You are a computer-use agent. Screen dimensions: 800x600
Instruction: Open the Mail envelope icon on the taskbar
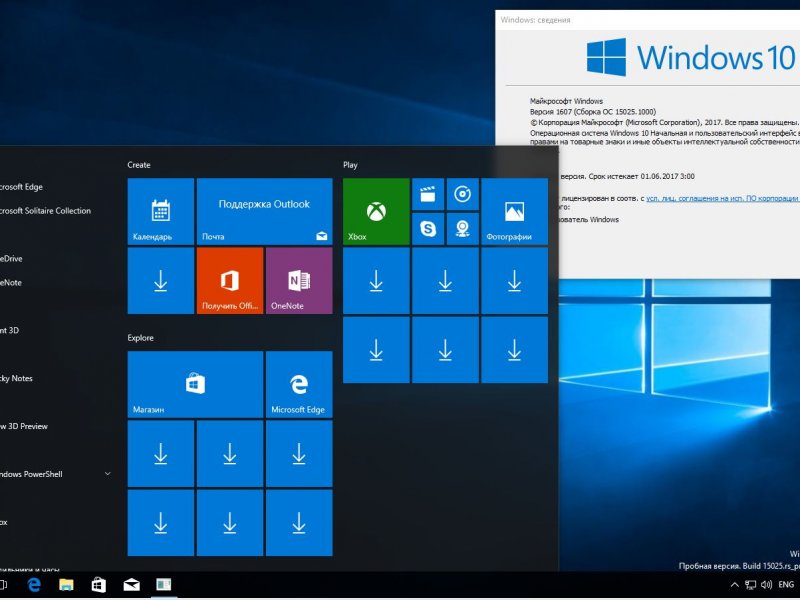pyautogui.click(x=132, y=585)
